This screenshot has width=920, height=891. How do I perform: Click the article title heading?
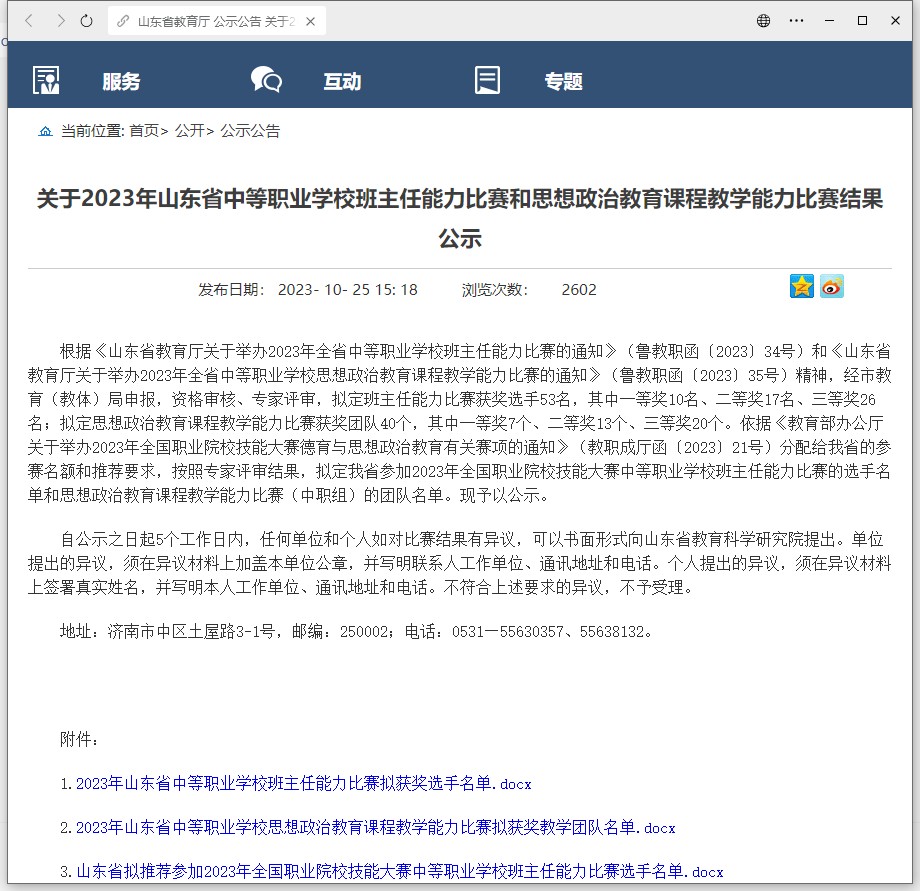[460, 218]
